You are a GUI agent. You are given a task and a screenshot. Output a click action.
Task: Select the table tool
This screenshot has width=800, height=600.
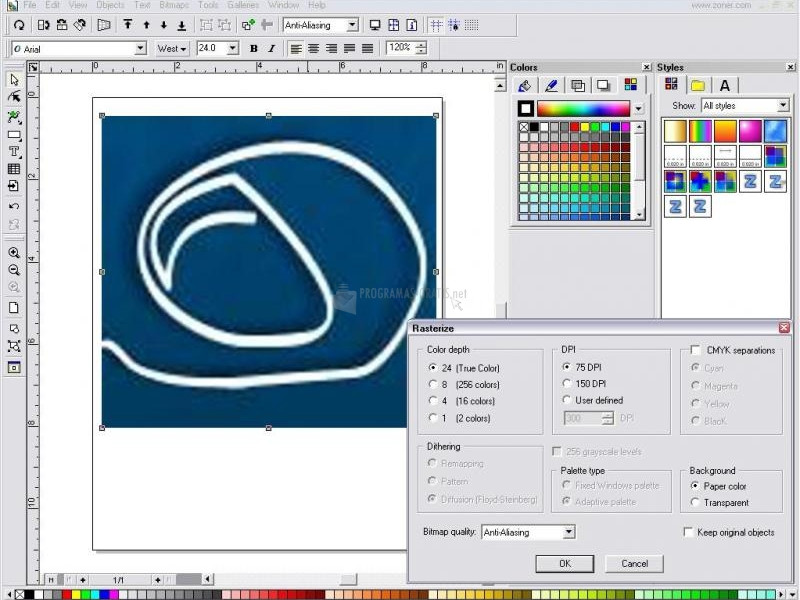click(14, 169)
